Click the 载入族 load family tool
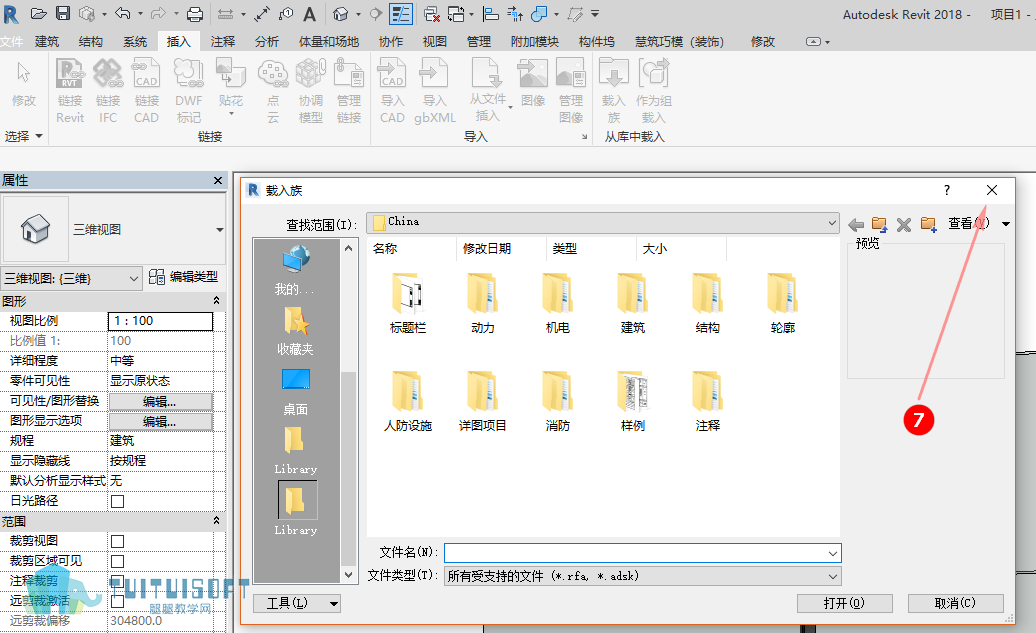Image resolution: width=1036 pixels, height=633 pixels. point(614,91)
